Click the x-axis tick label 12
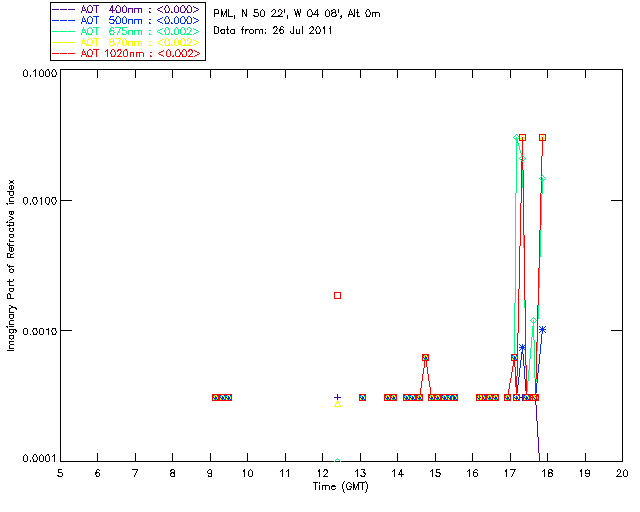This screenshot has width=640, height=512. [x=322, y=473]
